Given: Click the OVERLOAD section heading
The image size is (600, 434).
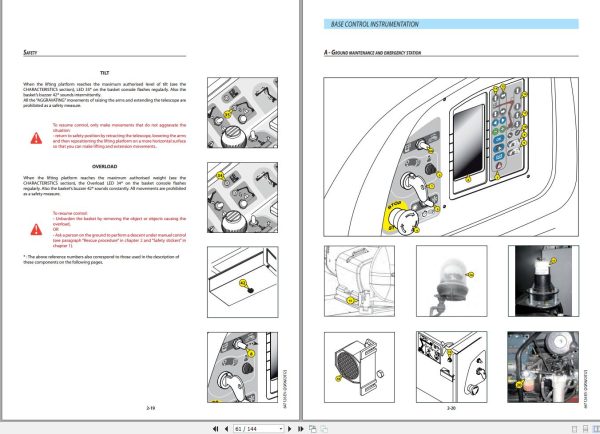Looking at the screenshot, I should tap(104, 166).
